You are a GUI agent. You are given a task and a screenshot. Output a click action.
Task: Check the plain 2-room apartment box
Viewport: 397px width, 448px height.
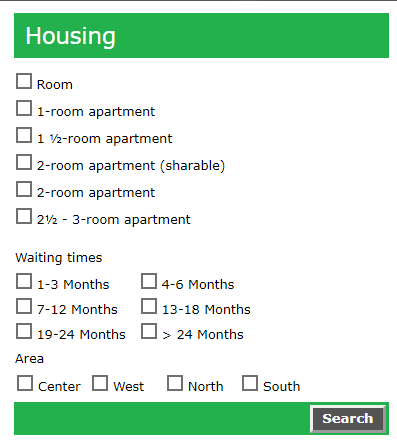pyautogui.click(x=24, y=189)
